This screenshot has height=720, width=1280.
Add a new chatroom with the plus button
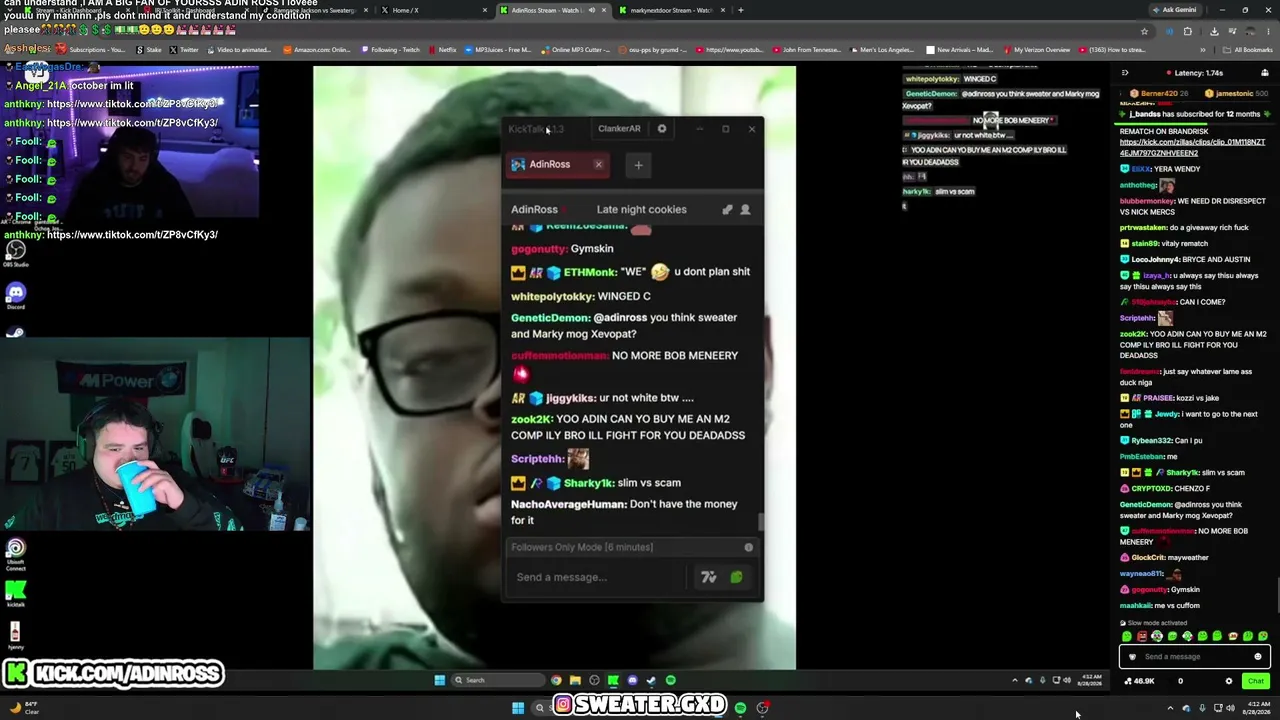pyautogui.click(x=638, y=165)
